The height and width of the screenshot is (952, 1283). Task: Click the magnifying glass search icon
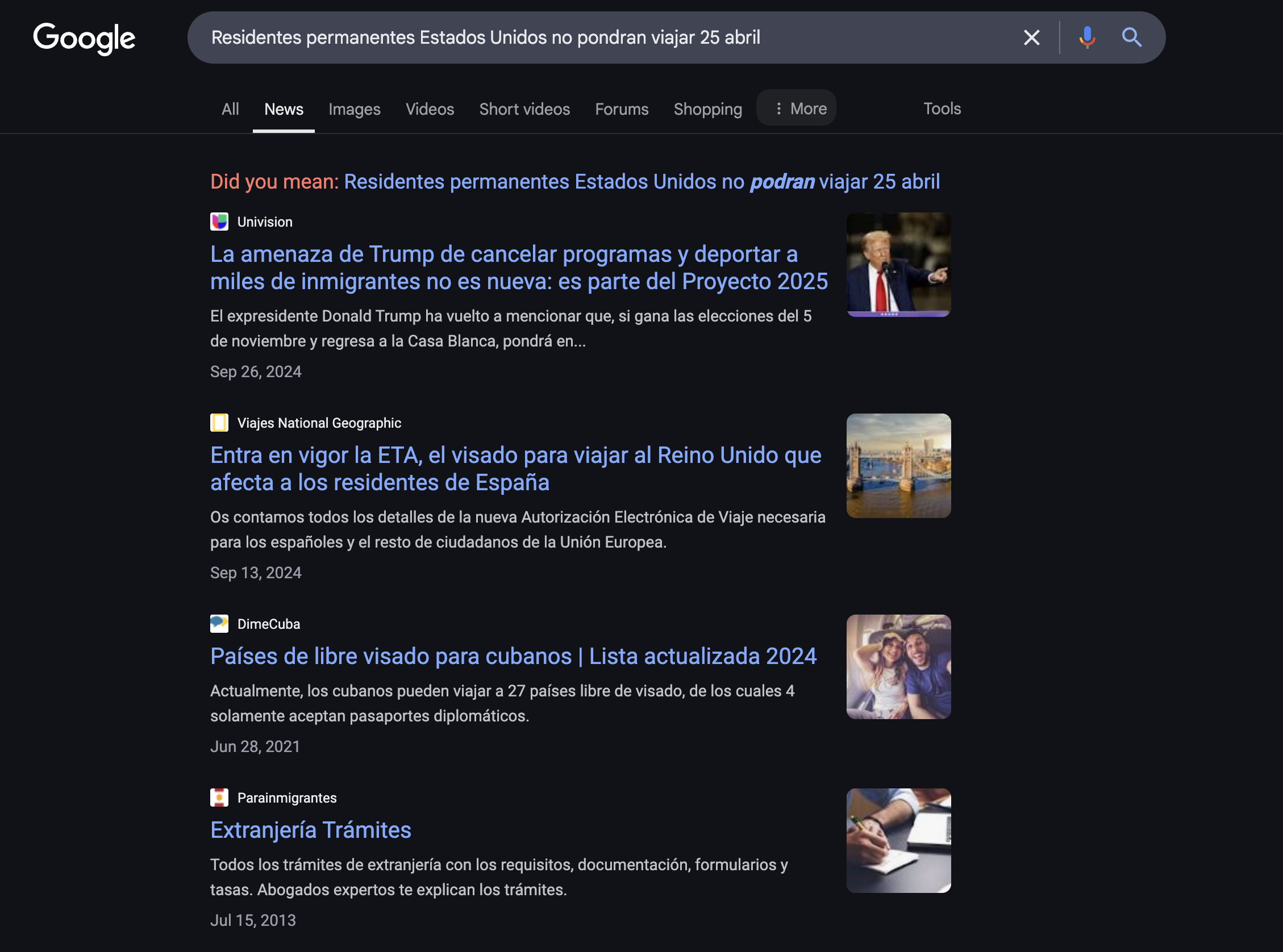(1131, 38)
